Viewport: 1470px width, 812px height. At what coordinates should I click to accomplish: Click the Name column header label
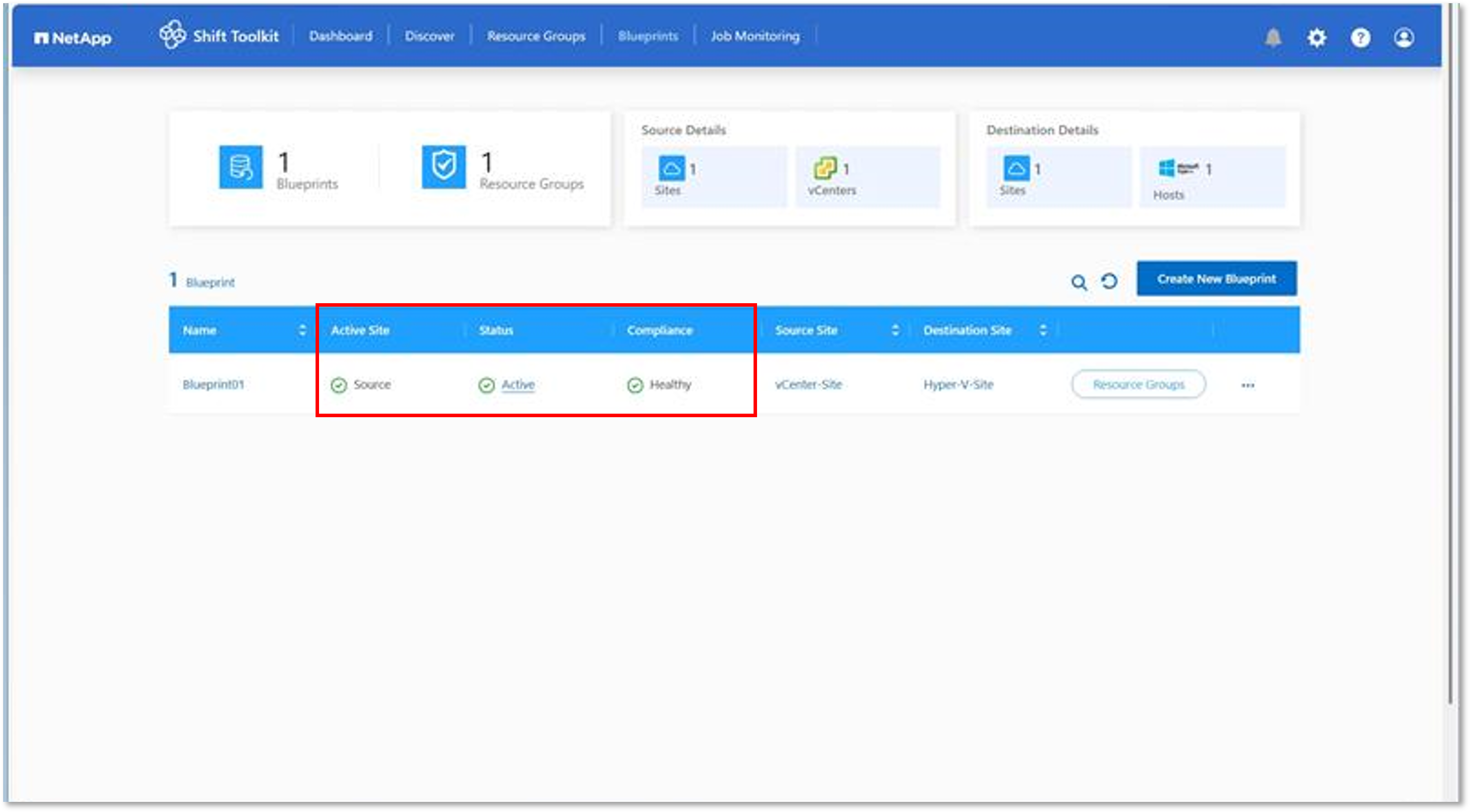[x=199, y=330]
